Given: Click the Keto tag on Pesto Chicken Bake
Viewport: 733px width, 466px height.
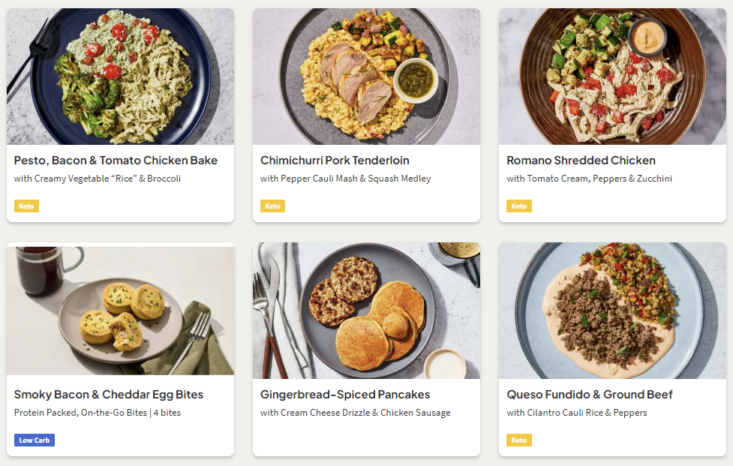Looking at the screenshot, I should 26,206.
